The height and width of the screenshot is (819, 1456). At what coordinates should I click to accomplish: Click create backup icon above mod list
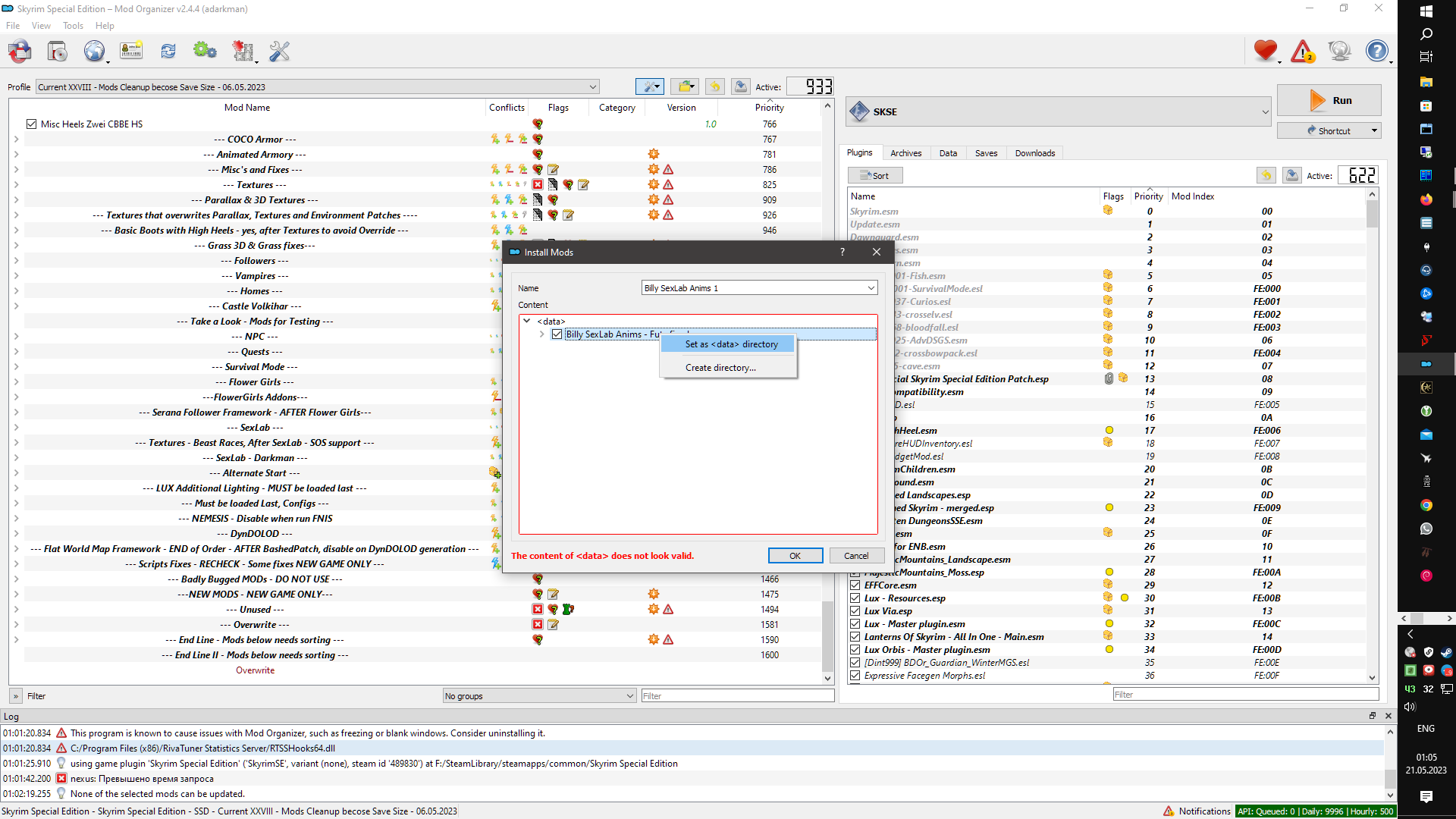pyautogui.click(x=741, y=86)
